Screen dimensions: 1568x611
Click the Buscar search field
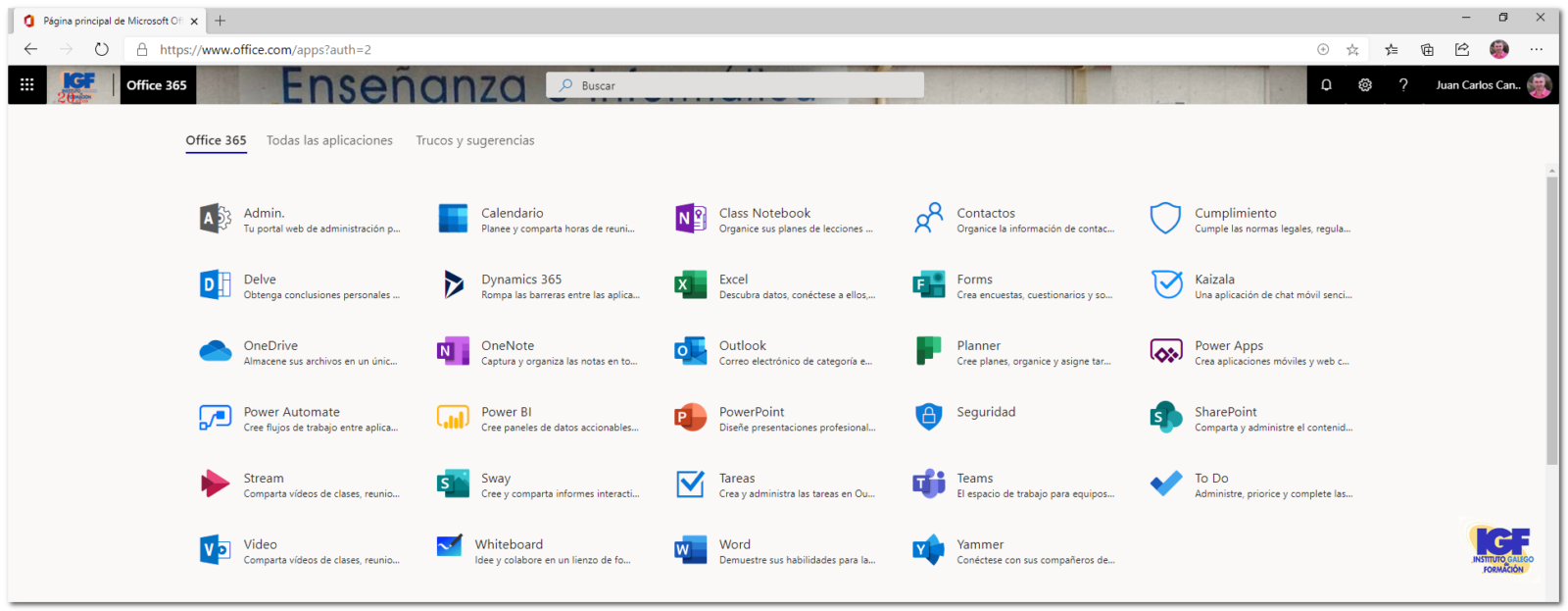(x=735, y=85)
